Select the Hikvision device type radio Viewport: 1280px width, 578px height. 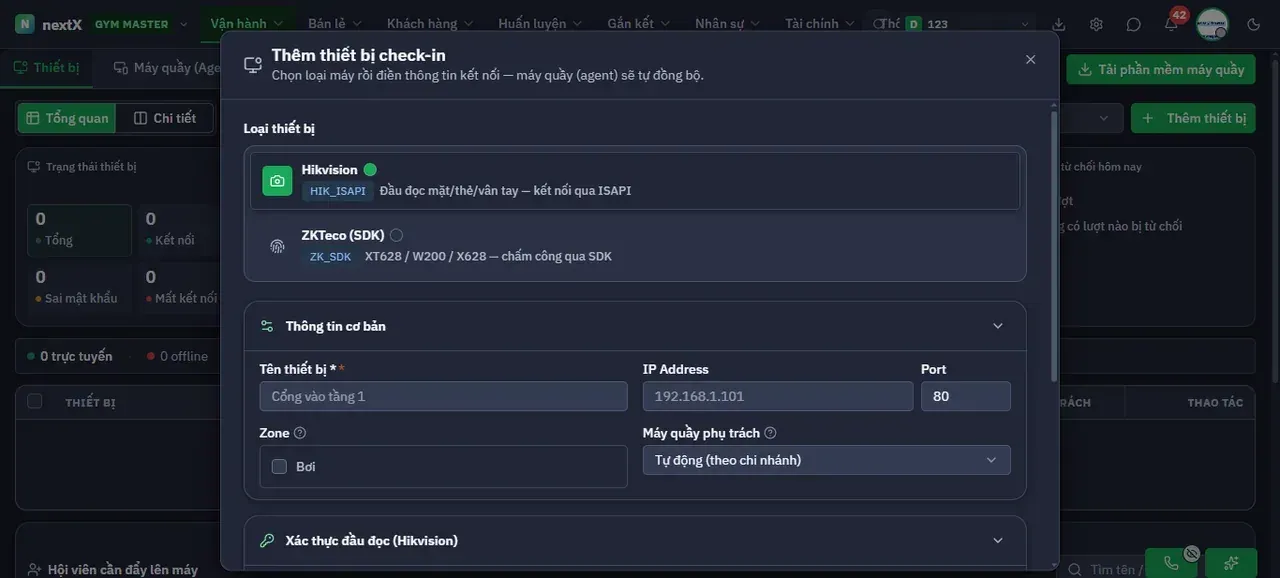[370, 170]
